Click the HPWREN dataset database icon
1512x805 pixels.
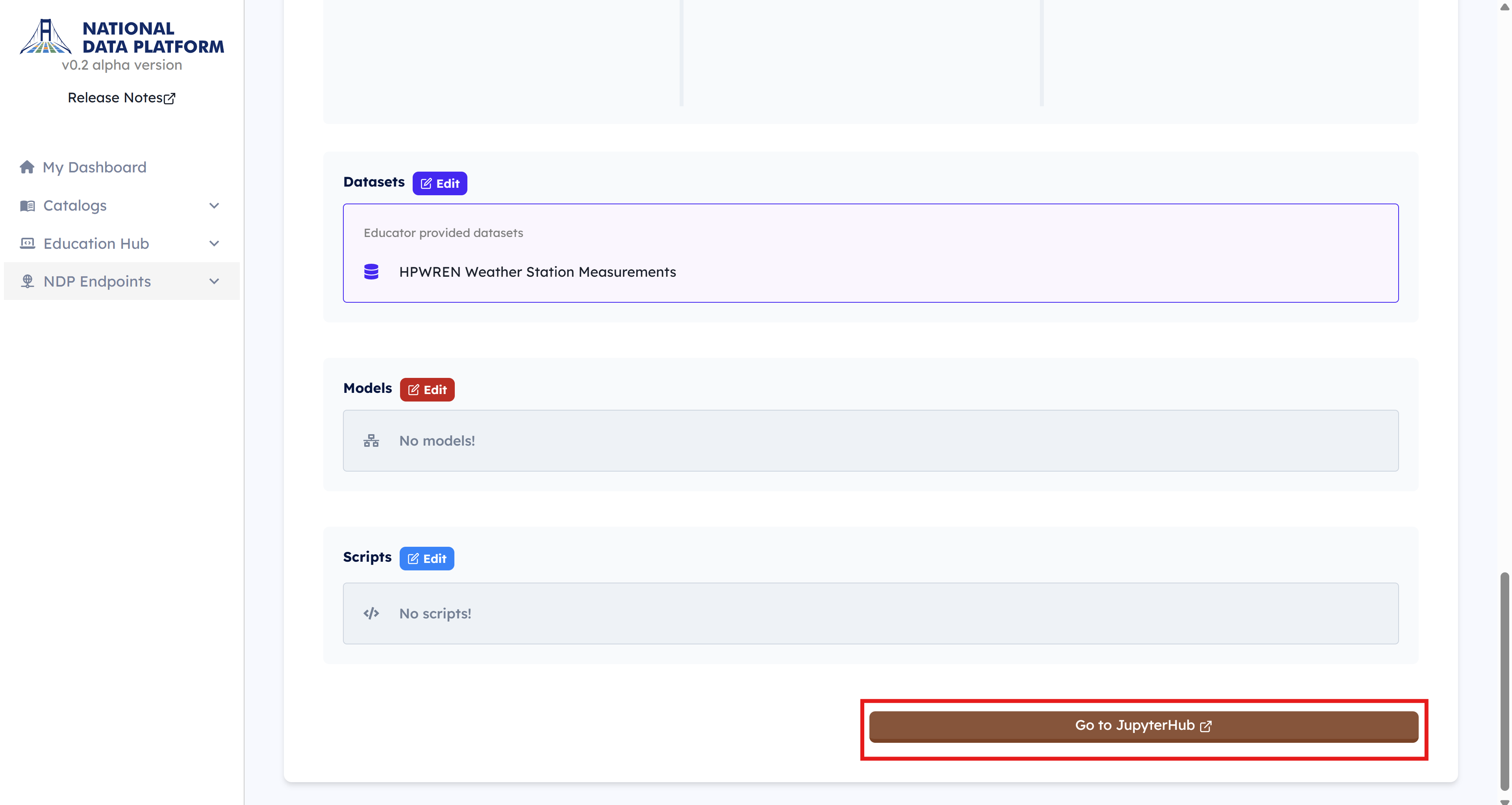click(371, 272)
